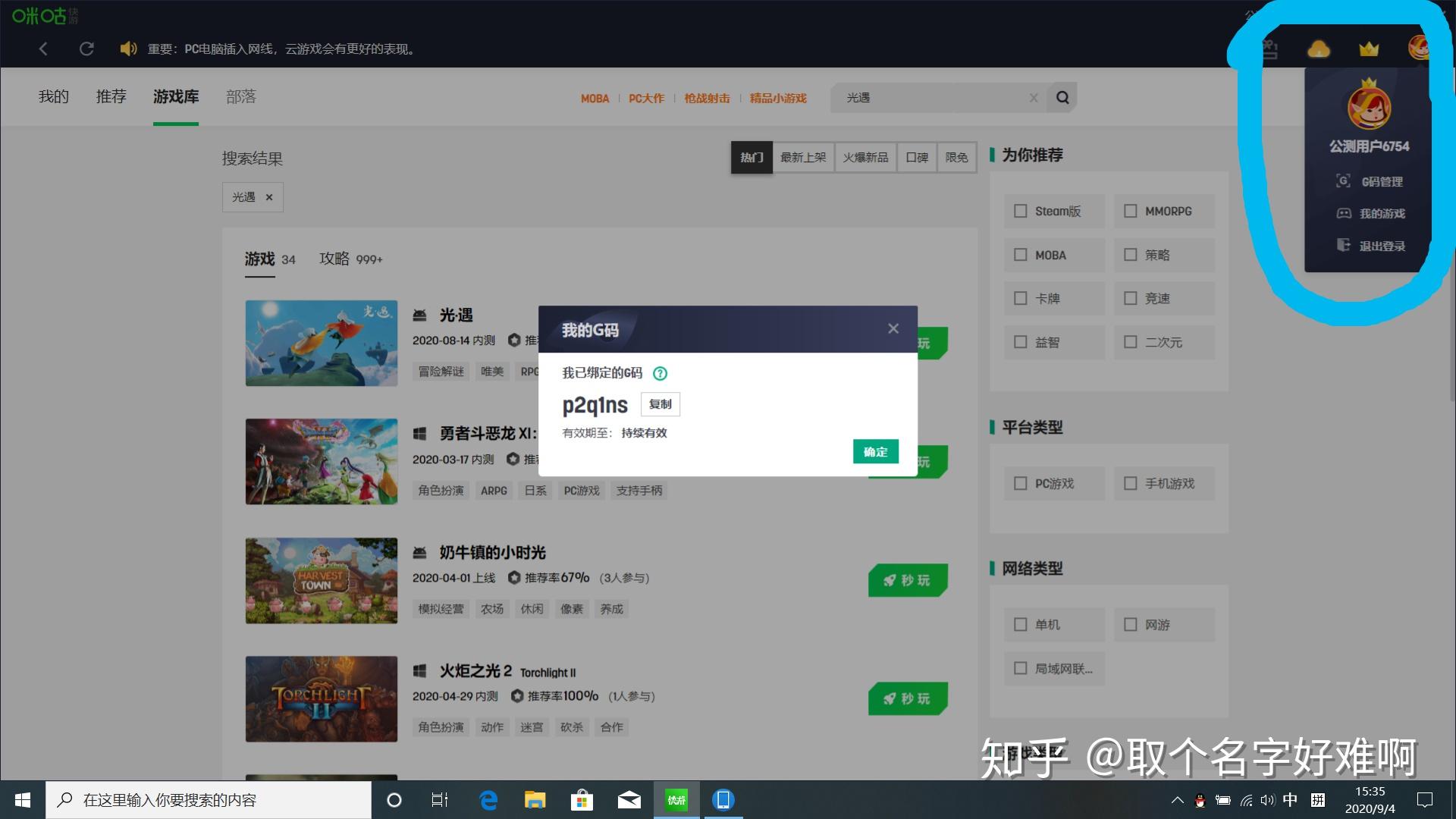The image size is (1456, 819).
Task: Switch to 推荐 tab
Action: click(111, 96)
